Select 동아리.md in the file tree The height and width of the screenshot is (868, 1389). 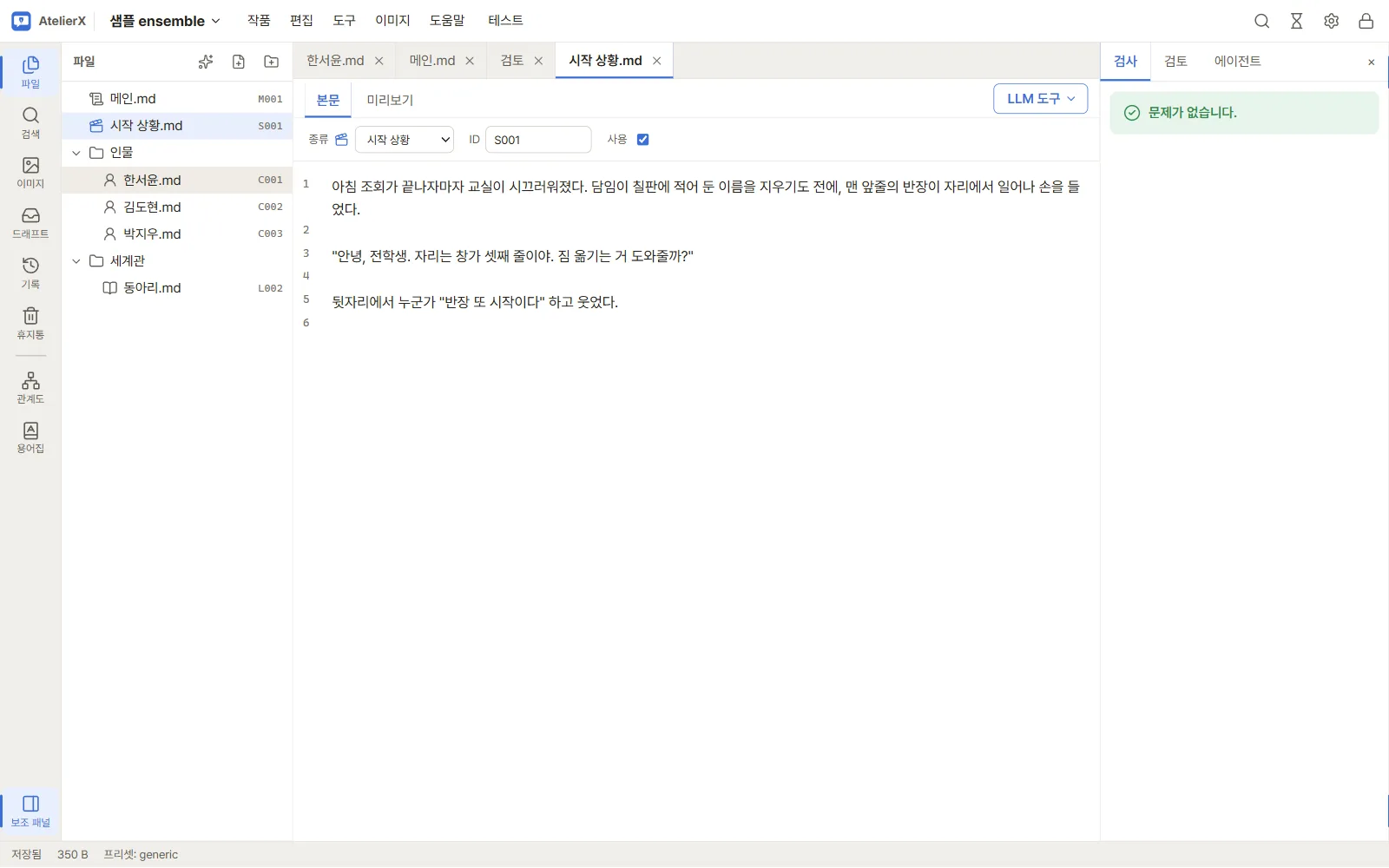(x=177, y=288)
